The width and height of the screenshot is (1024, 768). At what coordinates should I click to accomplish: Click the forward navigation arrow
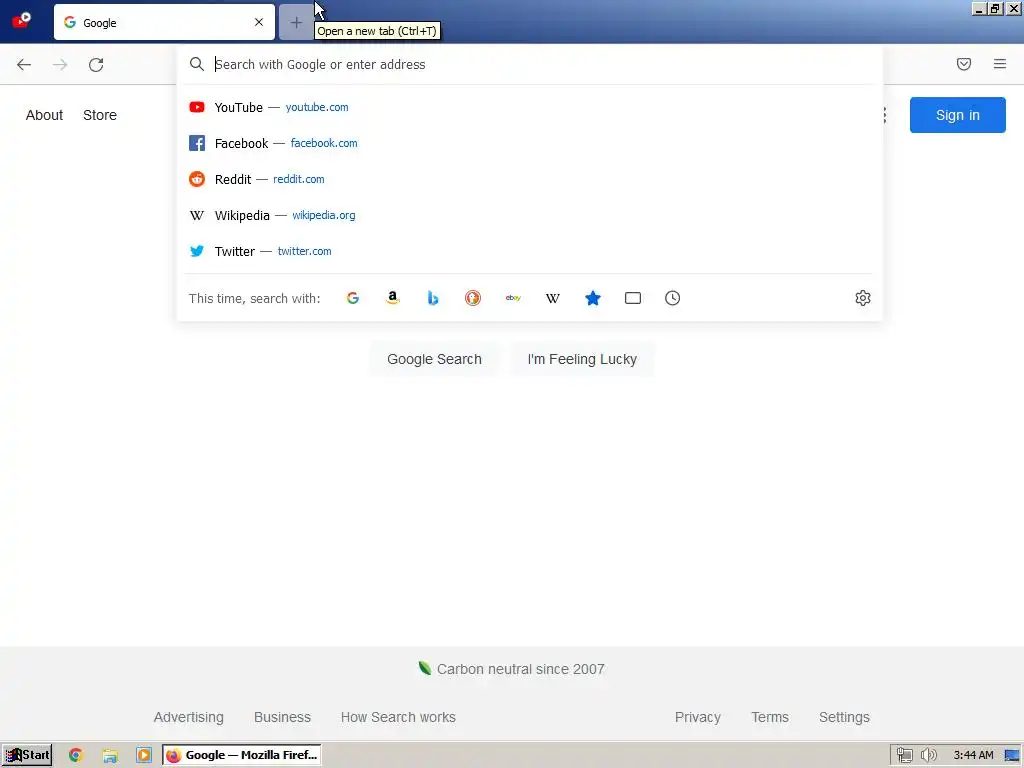point(60,64)
